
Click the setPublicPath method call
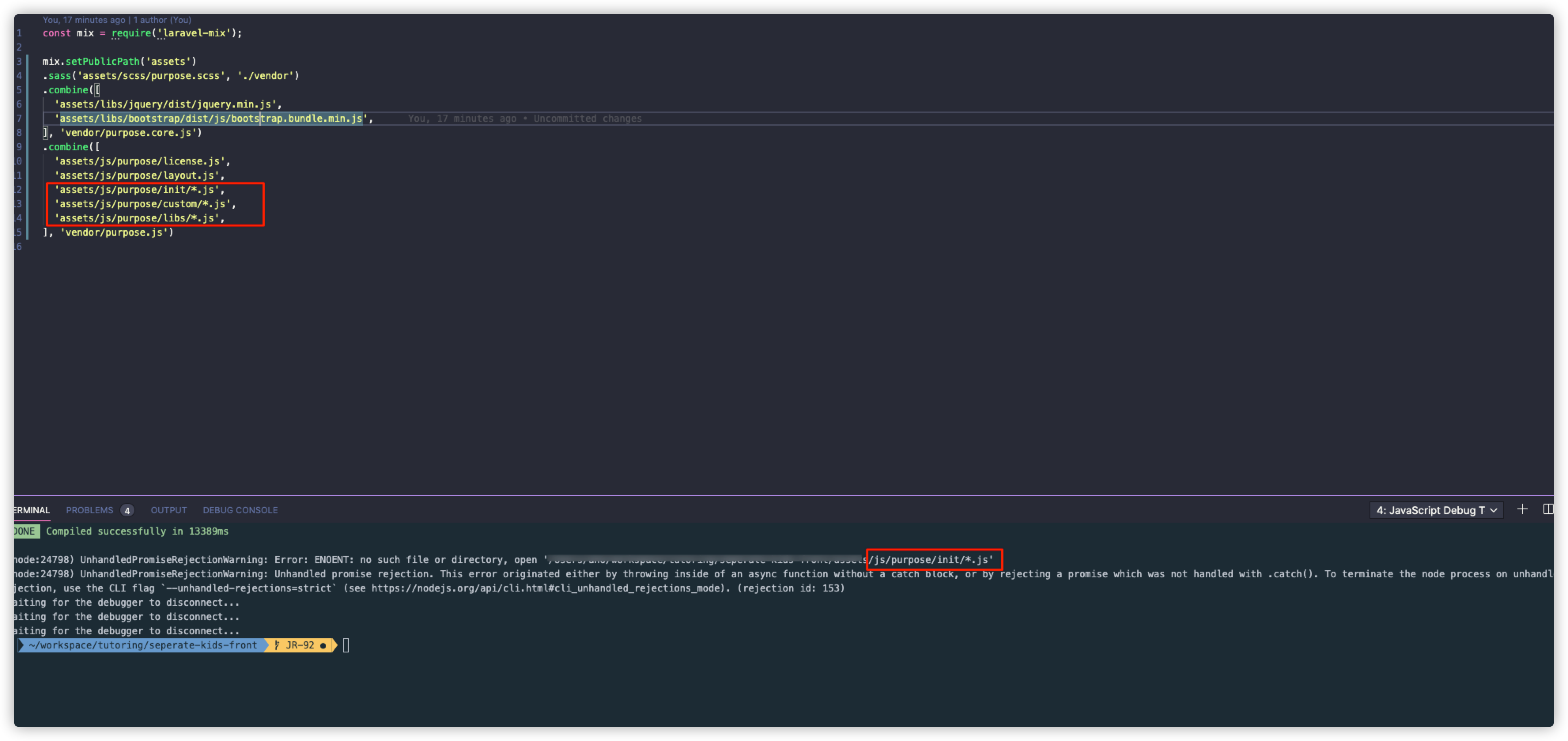click(x=102, y=62)
